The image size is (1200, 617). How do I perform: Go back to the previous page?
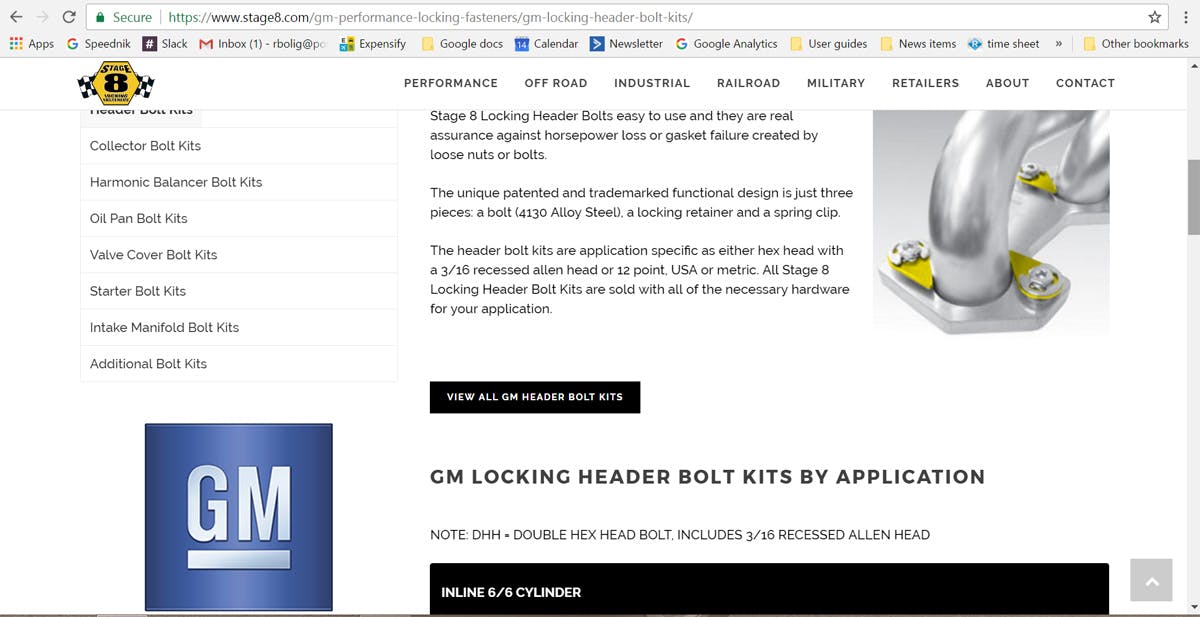pyautogui.click(x=16, y=17)
